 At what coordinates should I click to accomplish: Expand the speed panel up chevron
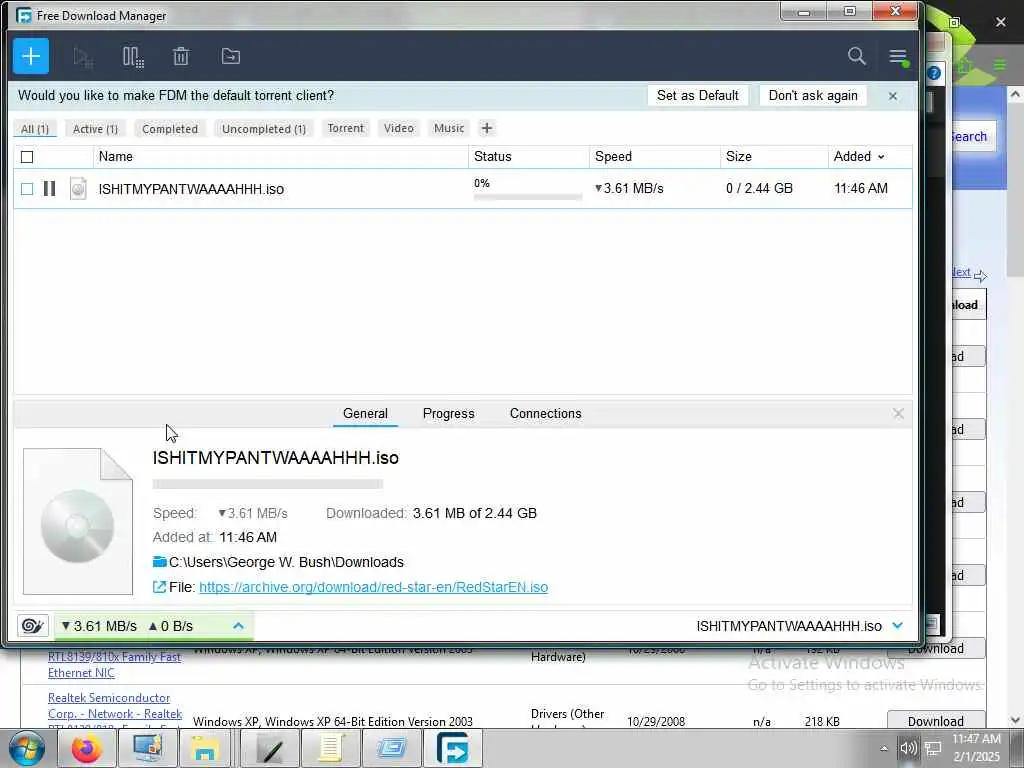click(x=238, y=626)
